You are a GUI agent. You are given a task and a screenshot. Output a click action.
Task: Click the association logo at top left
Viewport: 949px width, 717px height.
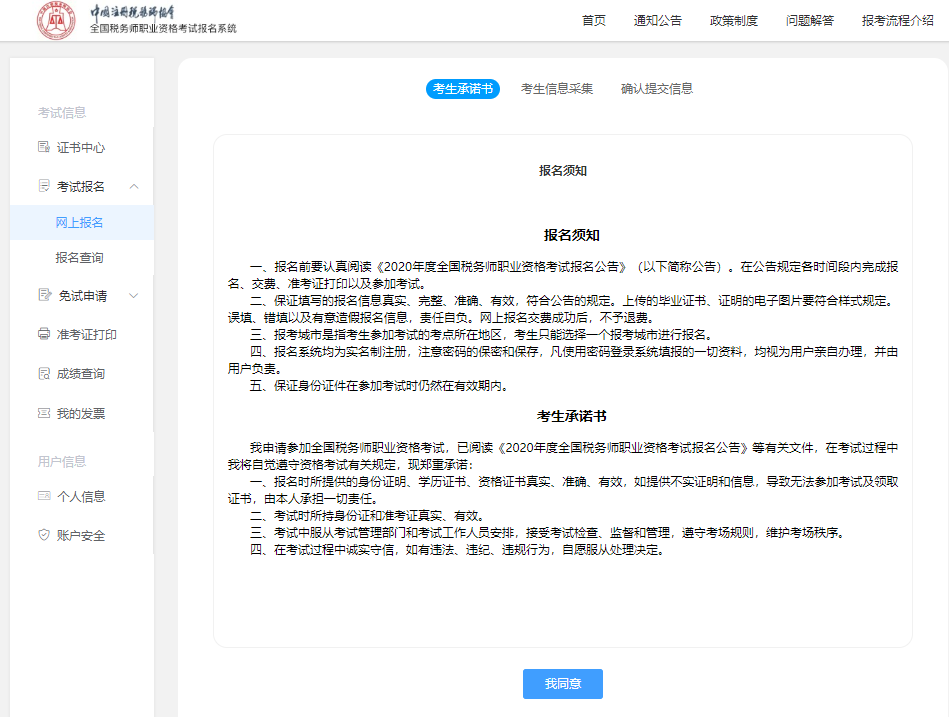pyautogui.click(x=56, y=21)
